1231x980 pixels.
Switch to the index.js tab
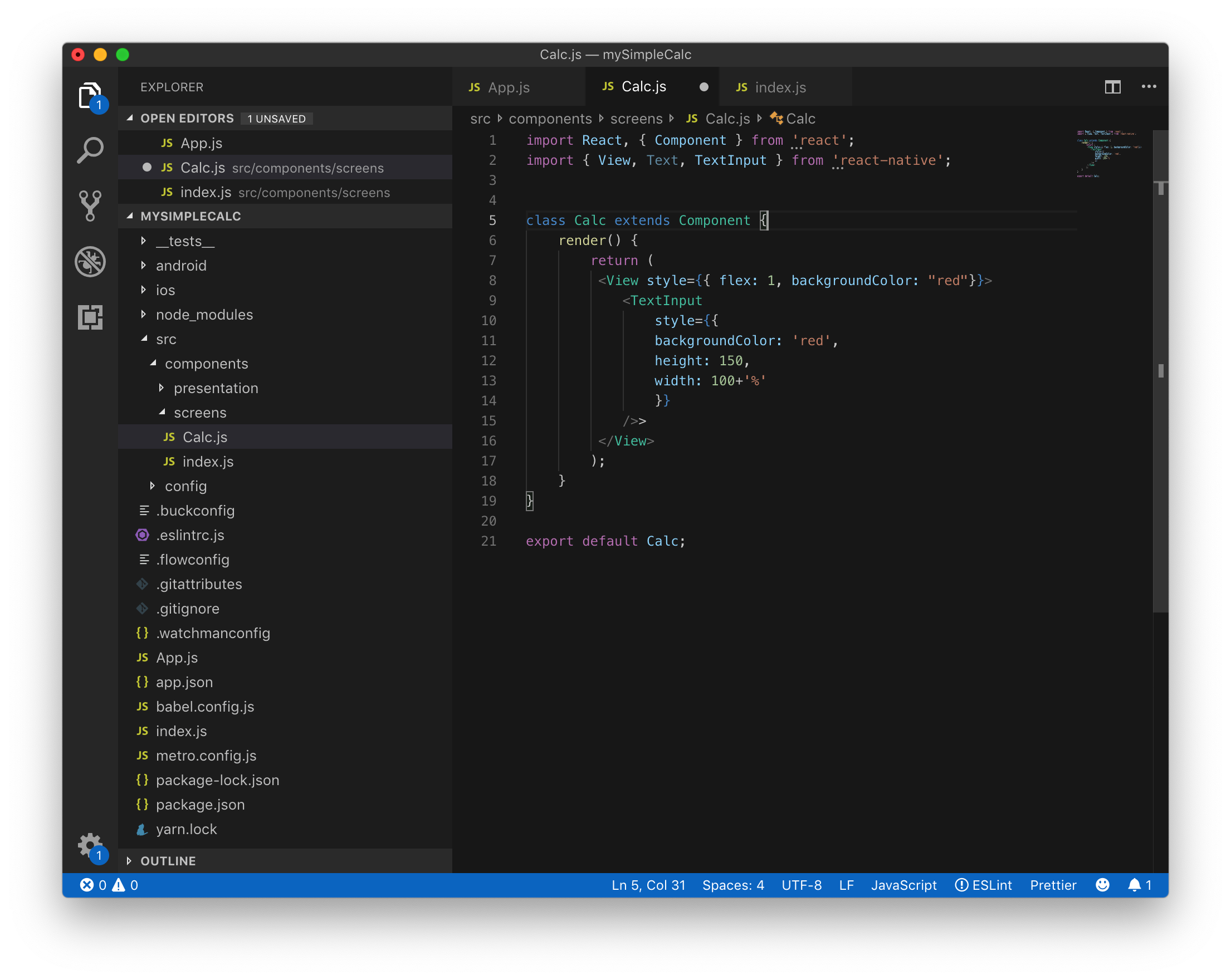pos(780,87)
